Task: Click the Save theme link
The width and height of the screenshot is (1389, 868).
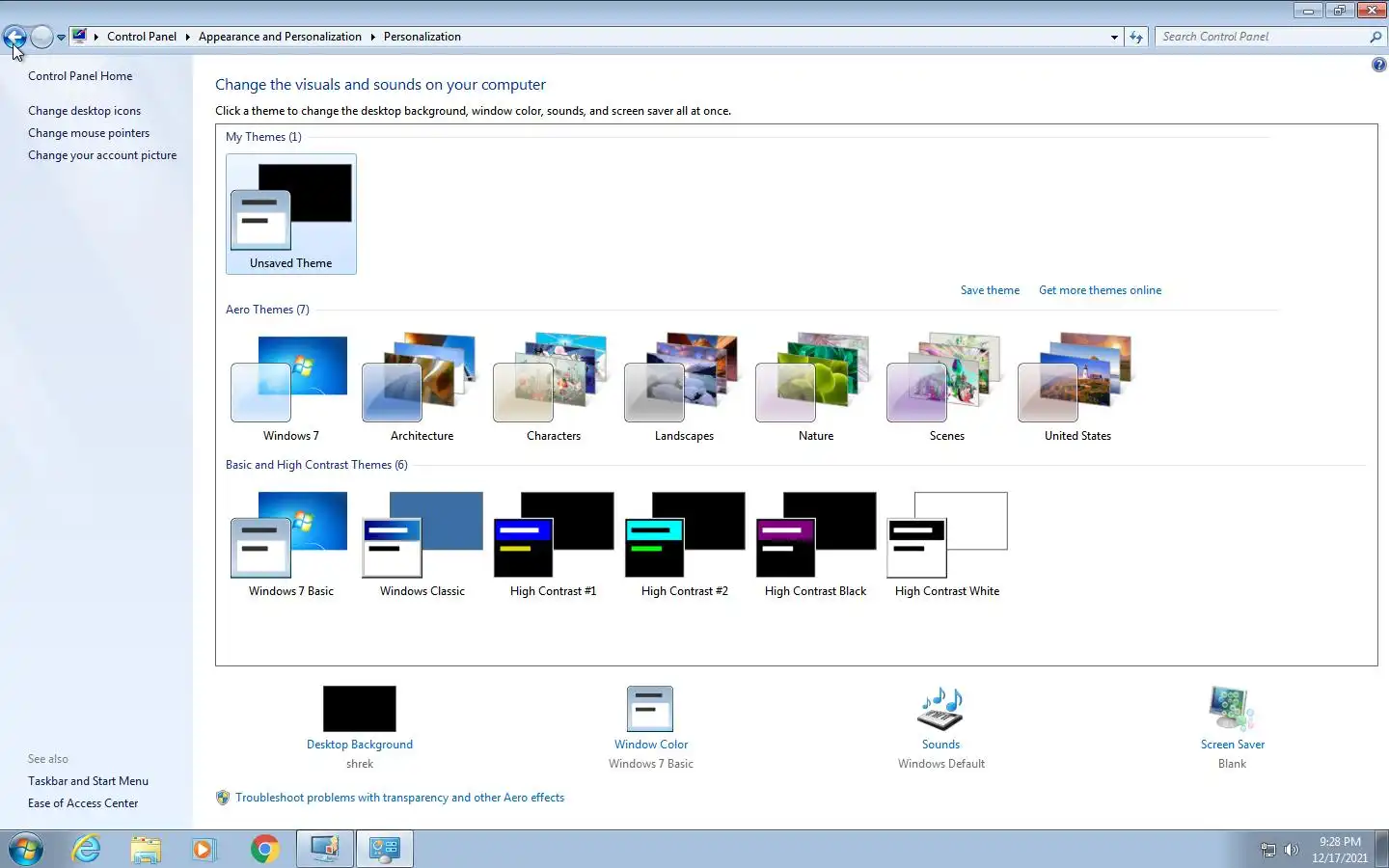Action: click(x=990, y=290)
